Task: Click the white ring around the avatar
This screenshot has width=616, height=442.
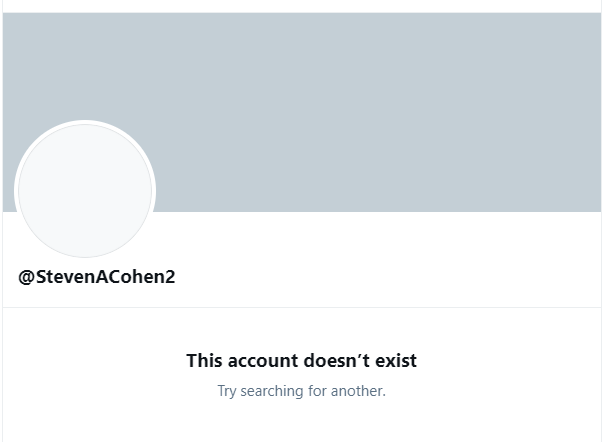Action: 85,123
